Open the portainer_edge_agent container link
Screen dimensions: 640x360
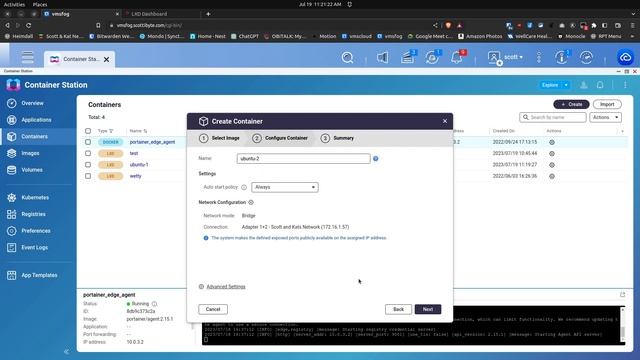152,142
